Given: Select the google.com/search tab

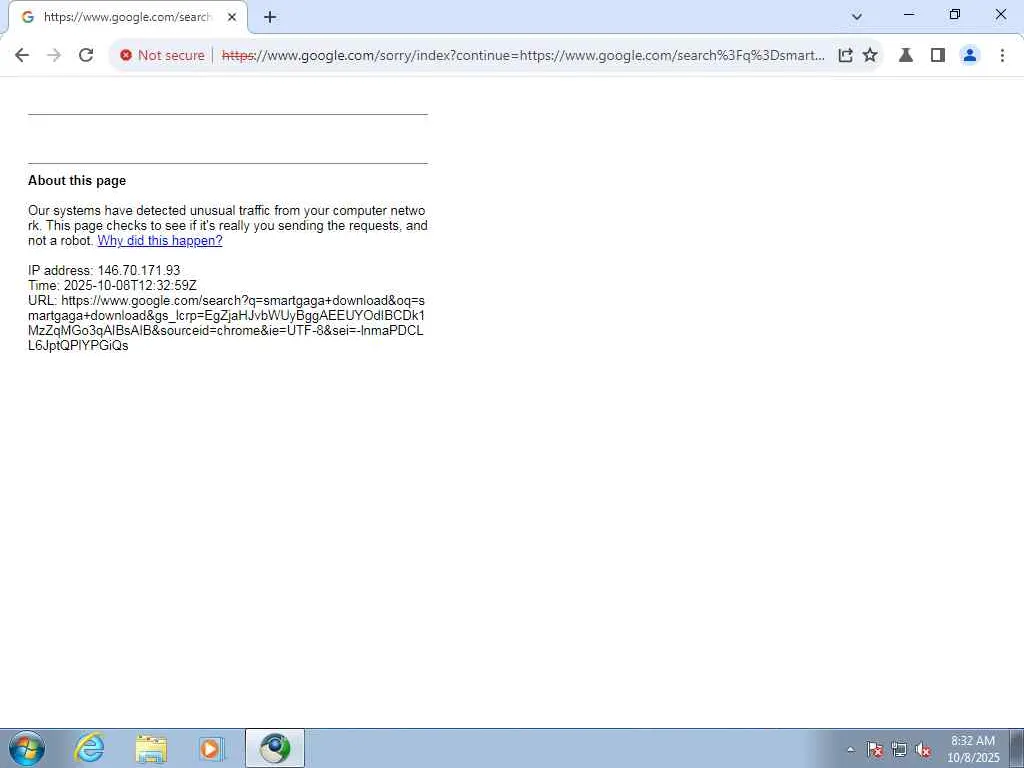Looking at the screenshot, I should point(127,18).
